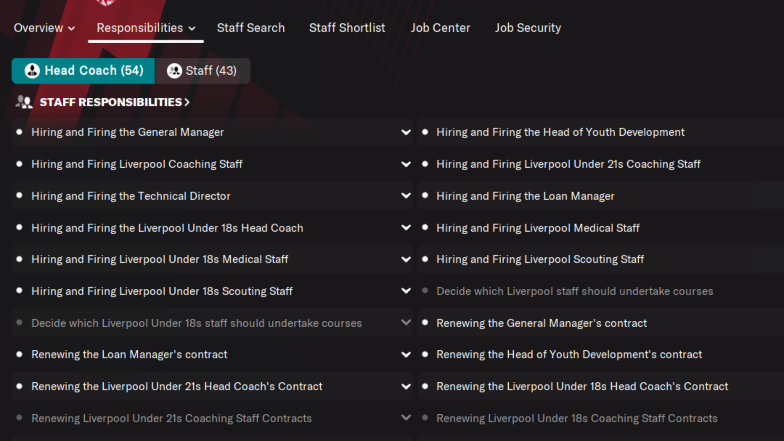Click bullet next to Hiring Liverpool Scouting Staff
The image size is (784, 441).
click(425, 259)
